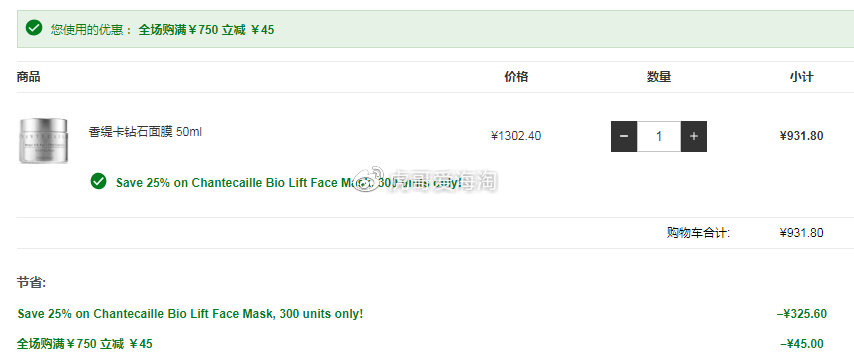This screenshot has width=854, height=360.
Task: Click into the quantity field showing 1
Action: (659, 136)
